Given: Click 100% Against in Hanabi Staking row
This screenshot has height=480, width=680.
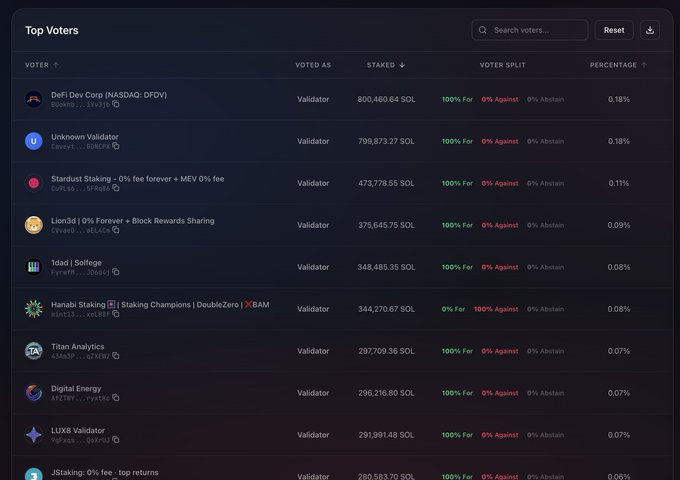Looking at the screenshot, I should pyautogui.click(x=496, y=309).
